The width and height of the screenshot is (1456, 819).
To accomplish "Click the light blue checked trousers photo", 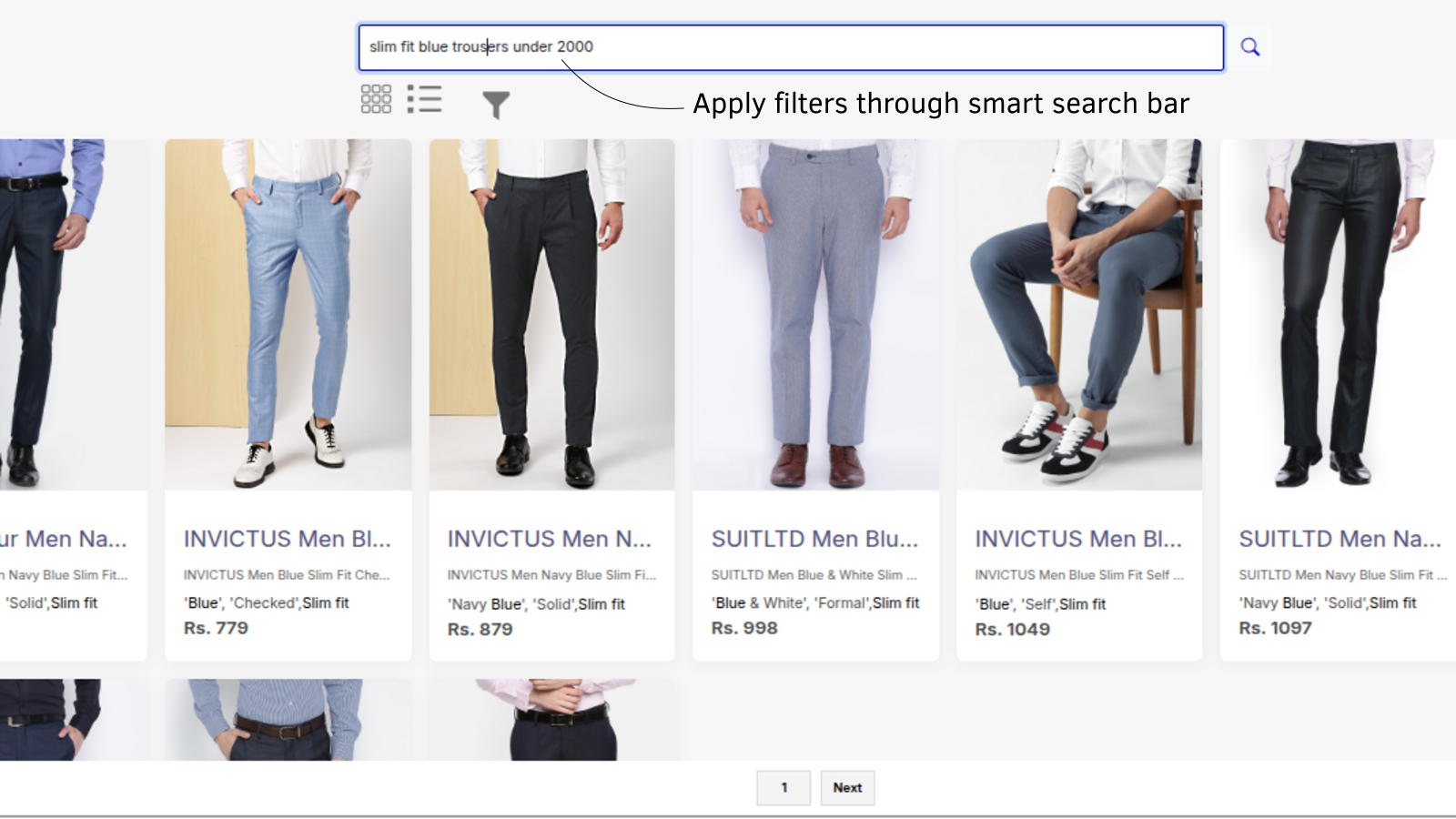I will 288,314.
